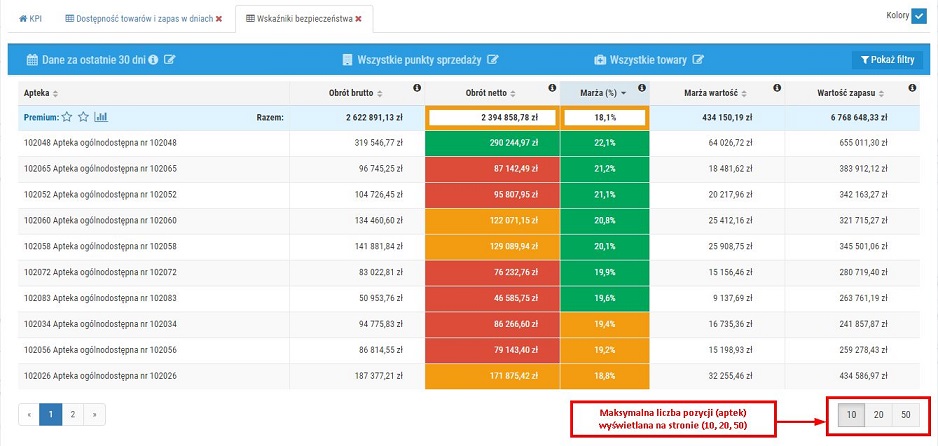Open the KPI tab

pyautogui.click(x=30, y=18)
